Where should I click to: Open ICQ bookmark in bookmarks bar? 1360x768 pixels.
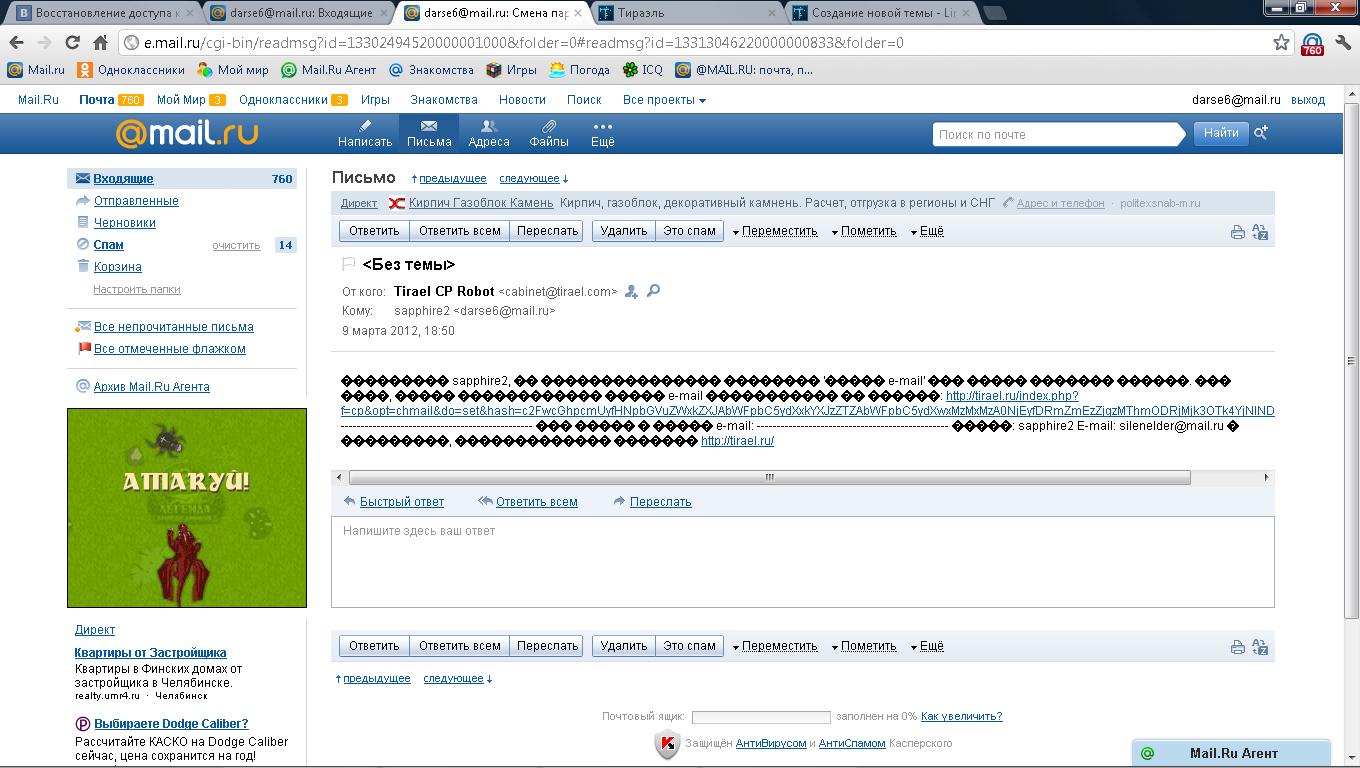[x=642, y=70]
